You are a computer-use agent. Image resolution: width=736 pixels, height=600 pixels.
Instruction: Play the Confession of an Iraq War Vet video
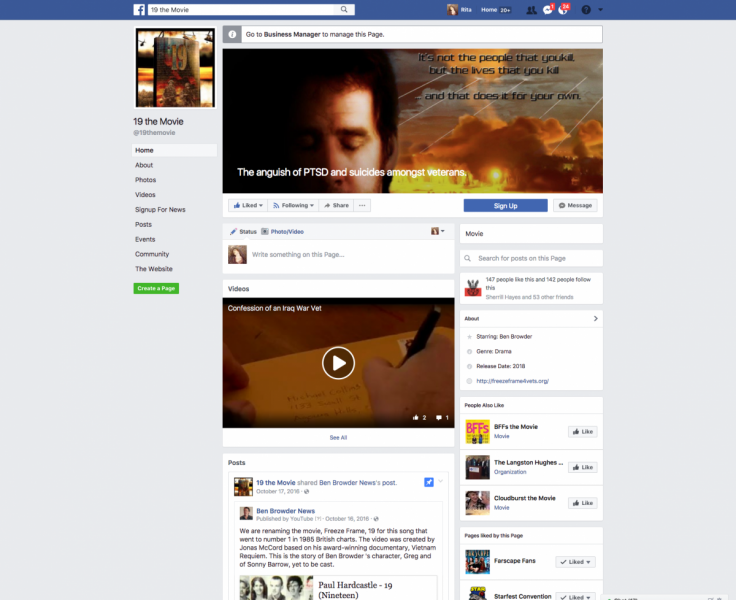(x=338, y=363)
